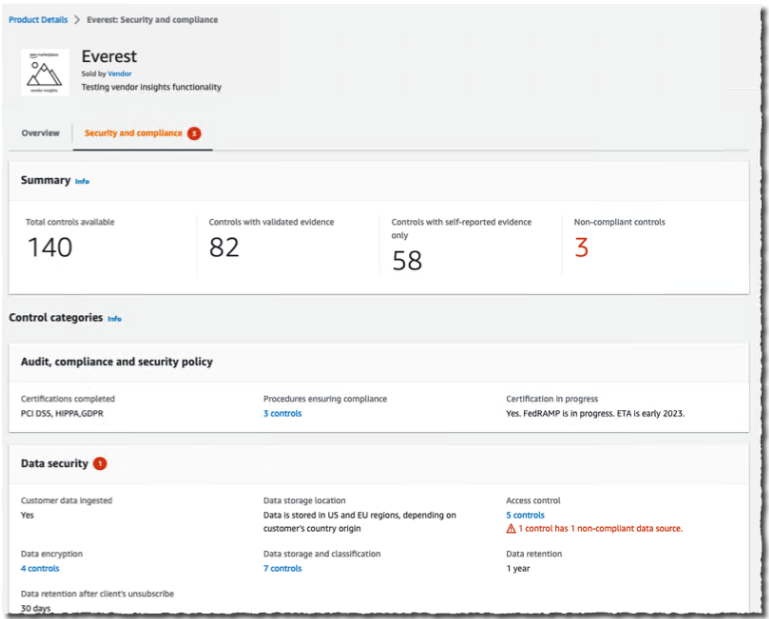Click the breadcrumb chevron separator
The height and width of the screenshot is (619, 769).
point(76,20)
